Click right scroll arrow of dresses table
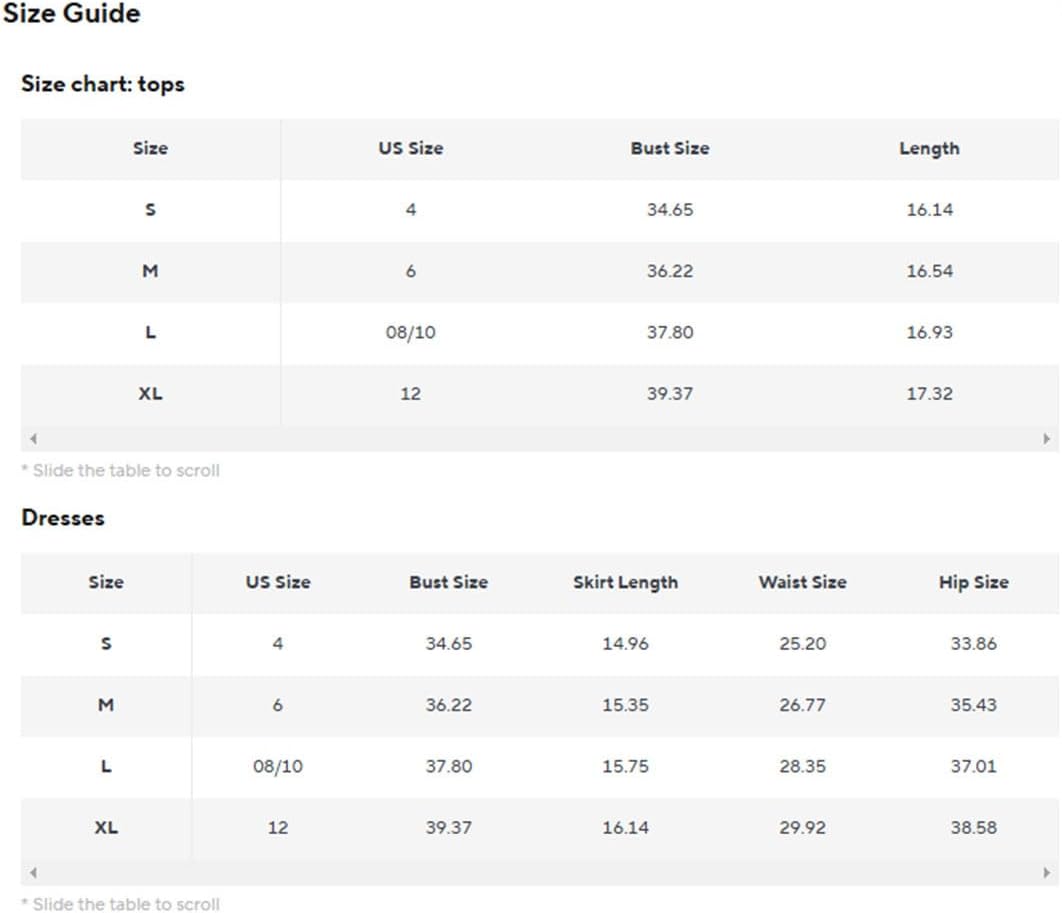1062x913 pixels. [1046, 872]
